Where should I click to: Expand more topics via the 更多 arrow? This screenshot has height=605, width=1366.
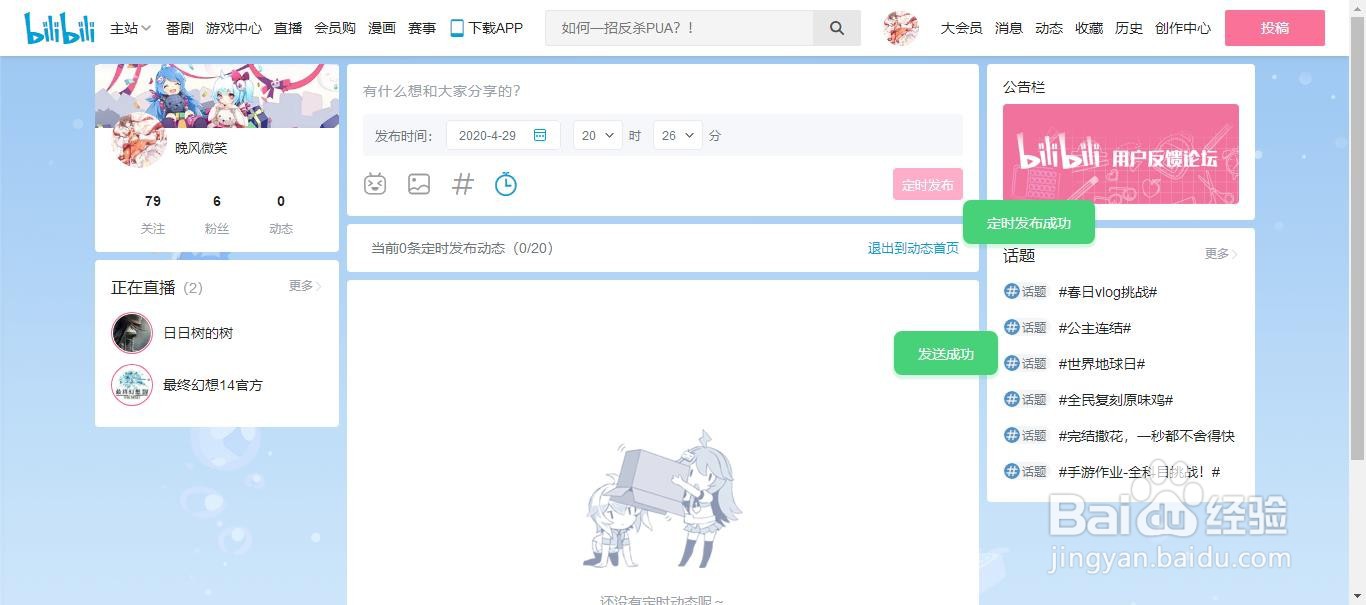coord(1219,255)
